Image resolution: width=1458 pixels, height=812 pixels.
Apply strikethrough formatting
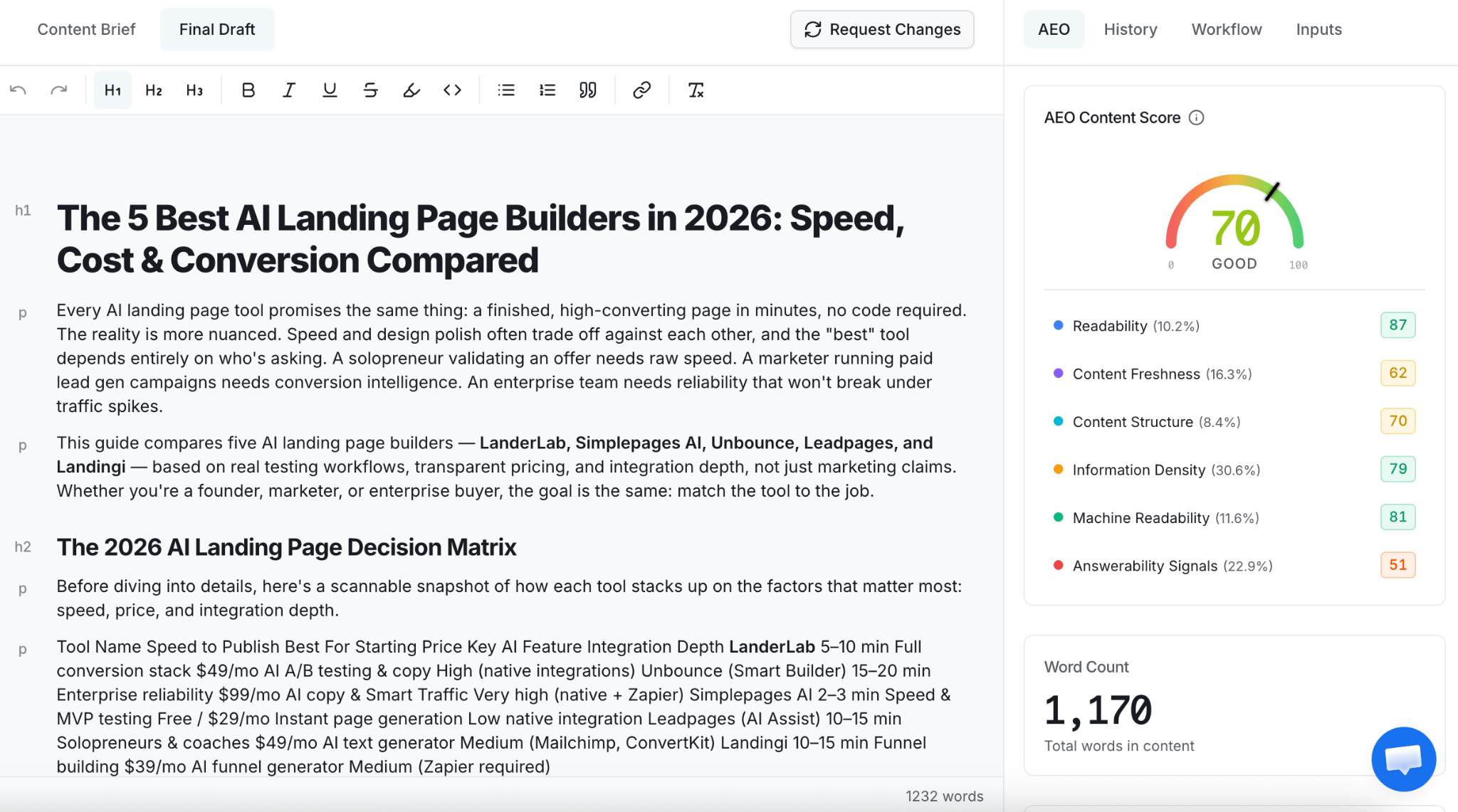pyautogui.click(x=370, y=90)
